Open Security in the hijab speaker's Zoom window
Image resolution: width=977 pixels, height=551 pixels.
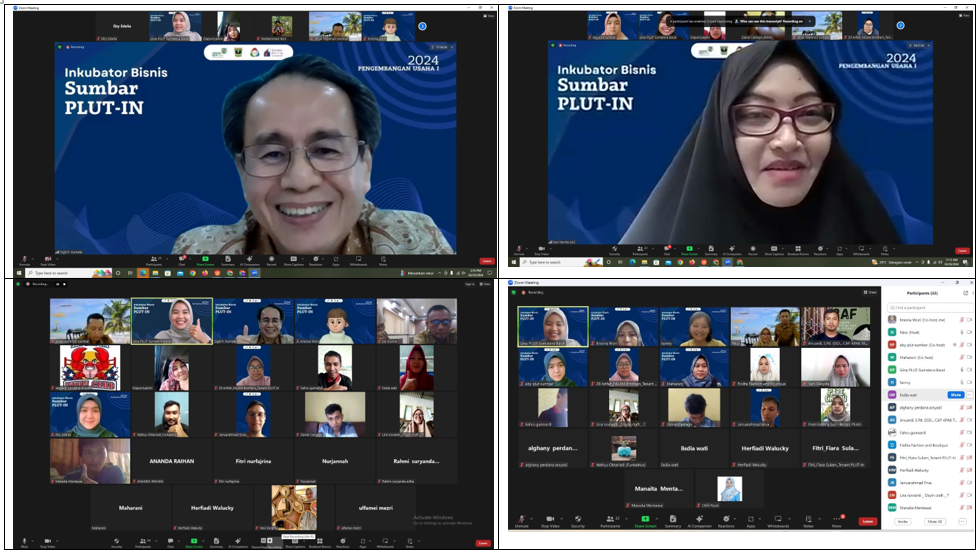click(x=614, y=251)
